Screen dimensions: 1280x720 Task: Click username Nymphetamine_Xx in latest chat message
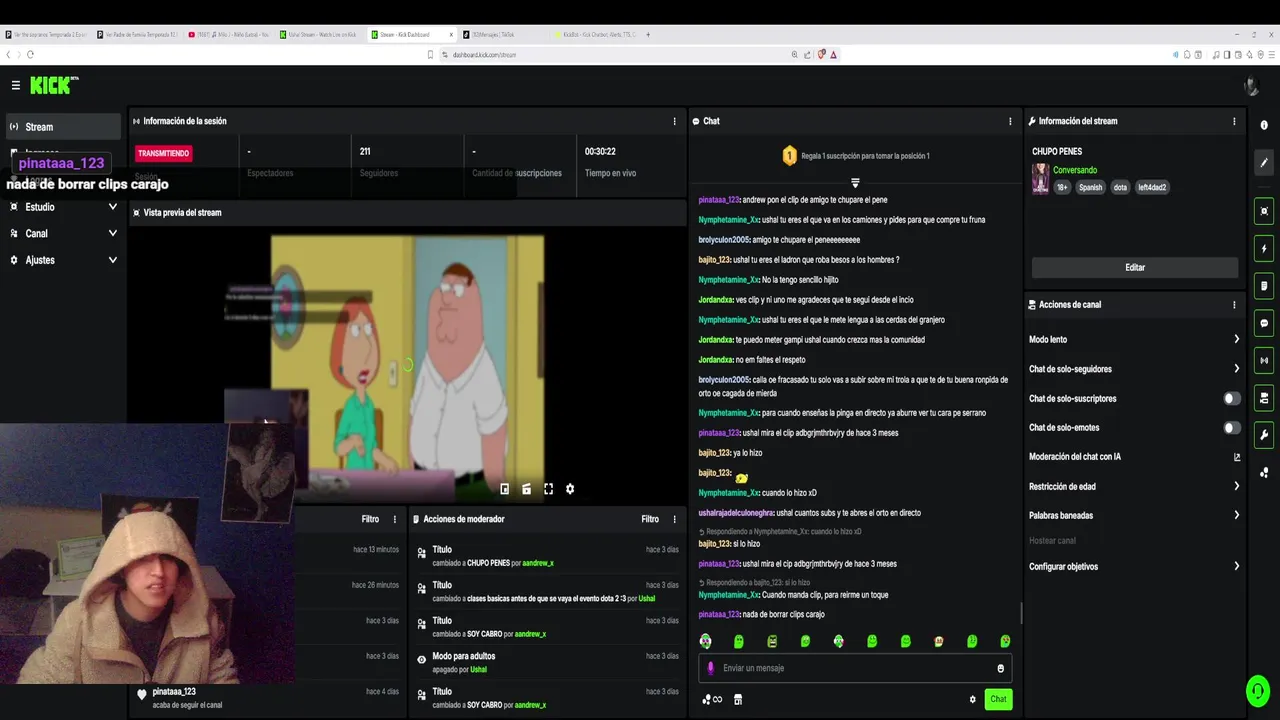(x=729, y=595)
